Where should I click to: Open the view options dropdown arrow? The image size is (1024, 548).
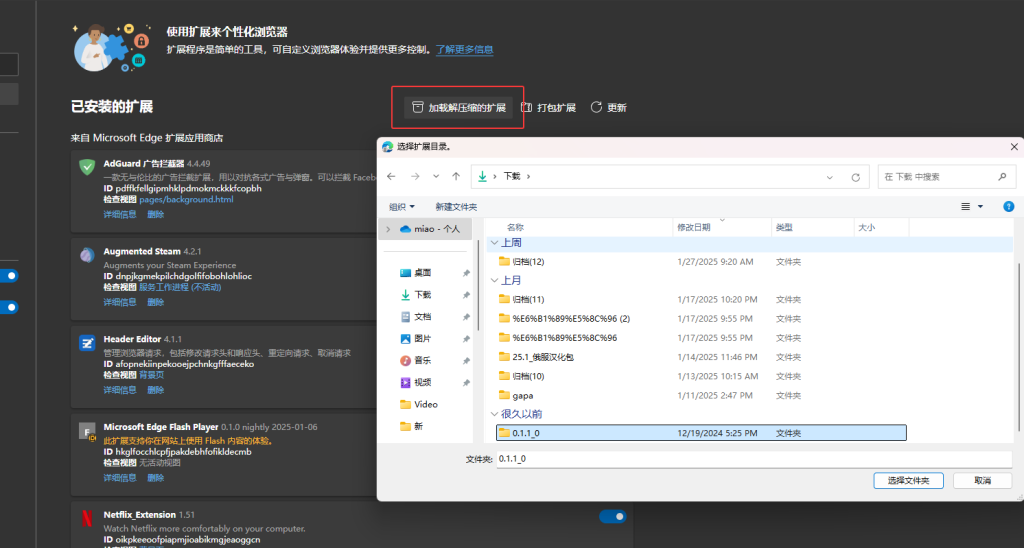pos(980,206)
